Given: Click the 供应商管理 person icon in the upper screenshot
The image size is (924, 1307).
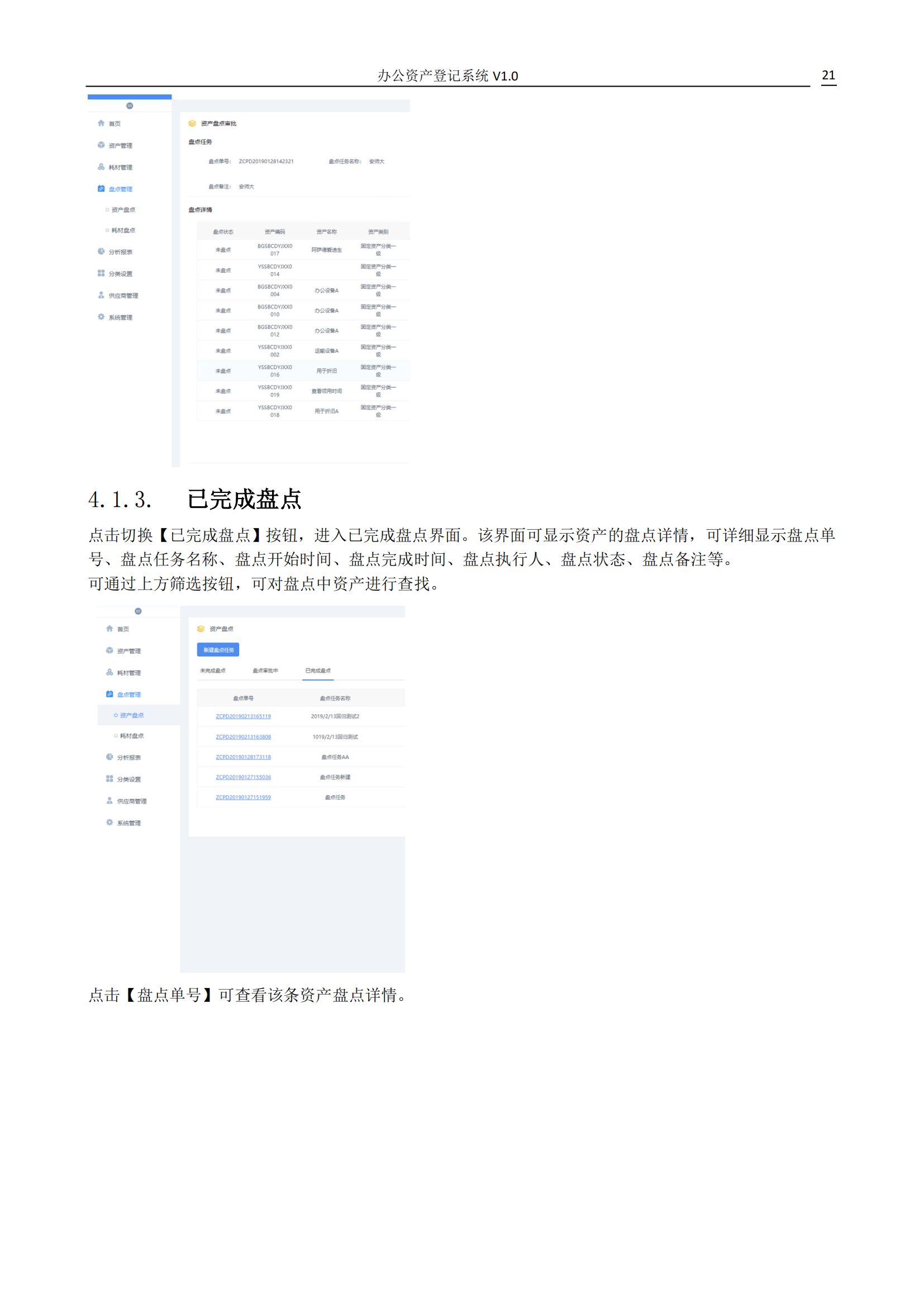Looking at the screenshot, I should pos(101,296).
